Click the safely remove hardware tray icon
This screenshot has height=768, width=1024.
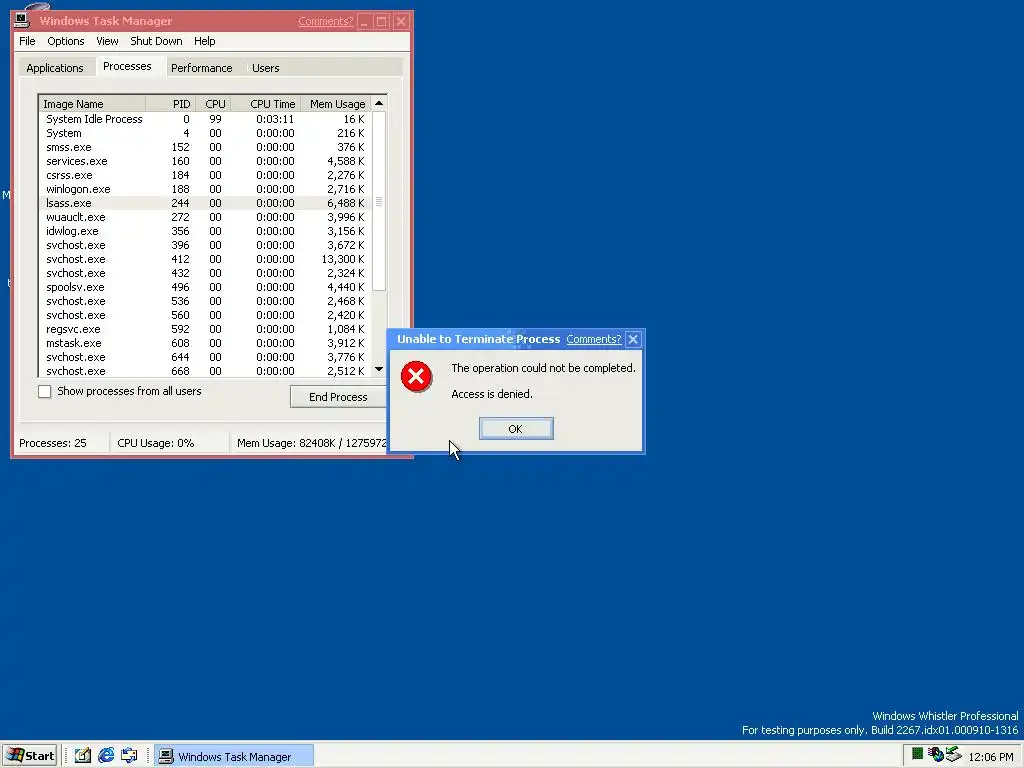(x=953, y=754)
